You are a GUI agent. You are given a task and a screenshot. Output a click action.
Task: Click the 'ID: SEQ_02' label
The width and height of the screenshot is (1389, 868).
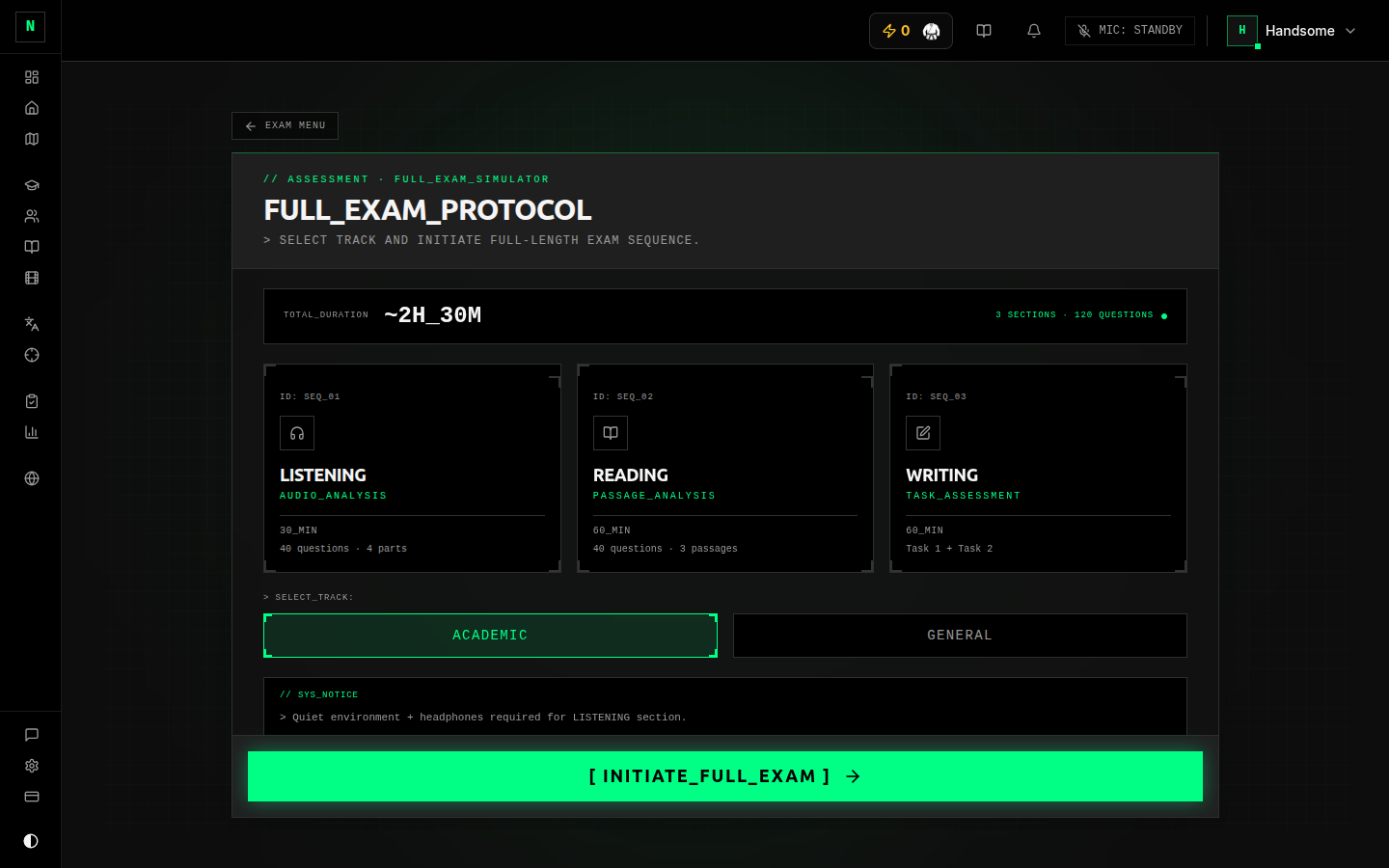point(623,396)
